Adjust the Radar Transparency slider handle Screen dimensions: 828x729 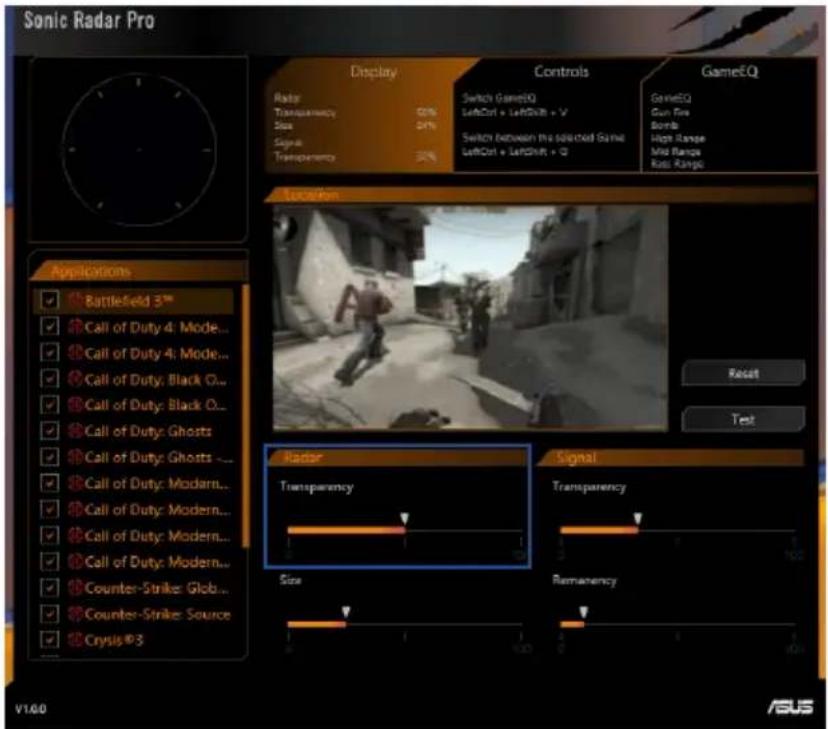point(404,518)
